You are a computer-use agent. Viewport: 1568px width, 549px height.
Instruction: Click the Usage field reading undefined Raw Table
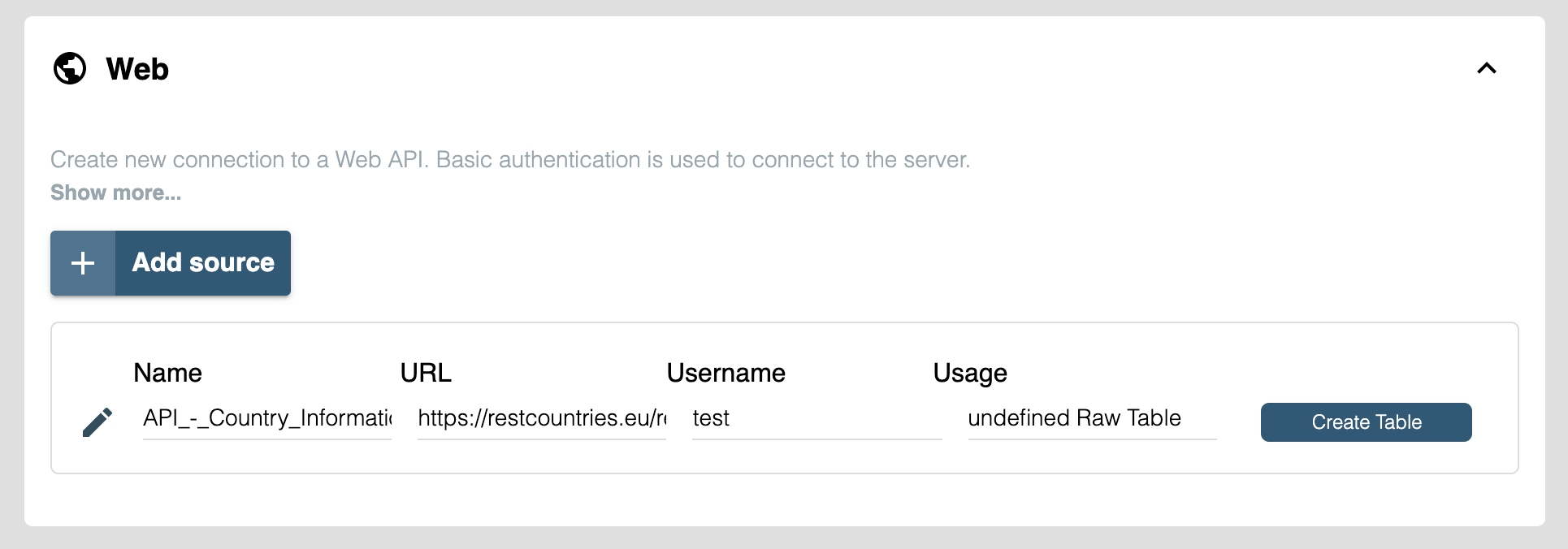(1091, 418)
